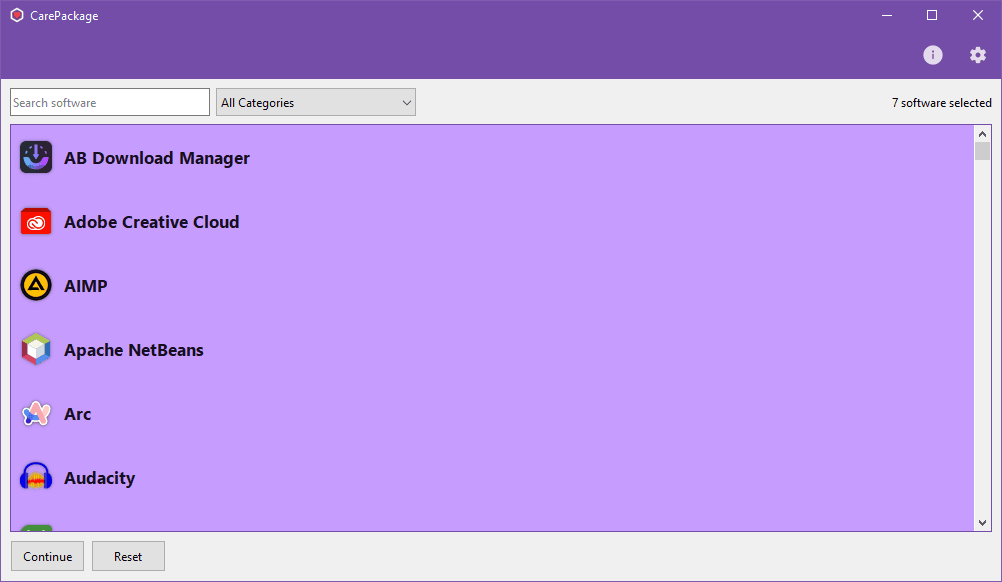Open the info about dialog icon

(x=932, y=55)
